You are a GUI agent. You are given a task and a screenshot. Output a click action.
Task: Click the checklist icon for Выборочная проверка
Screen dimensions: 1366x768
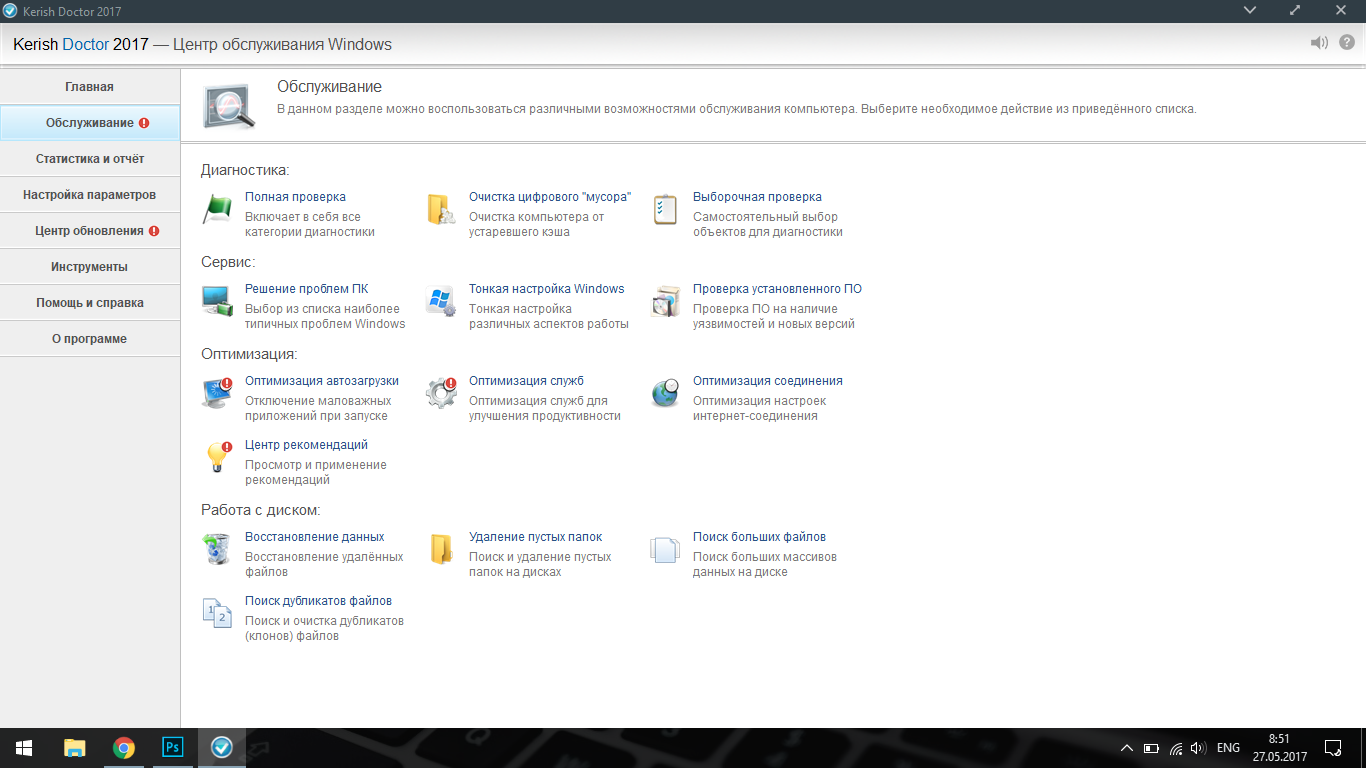(666, 210)
